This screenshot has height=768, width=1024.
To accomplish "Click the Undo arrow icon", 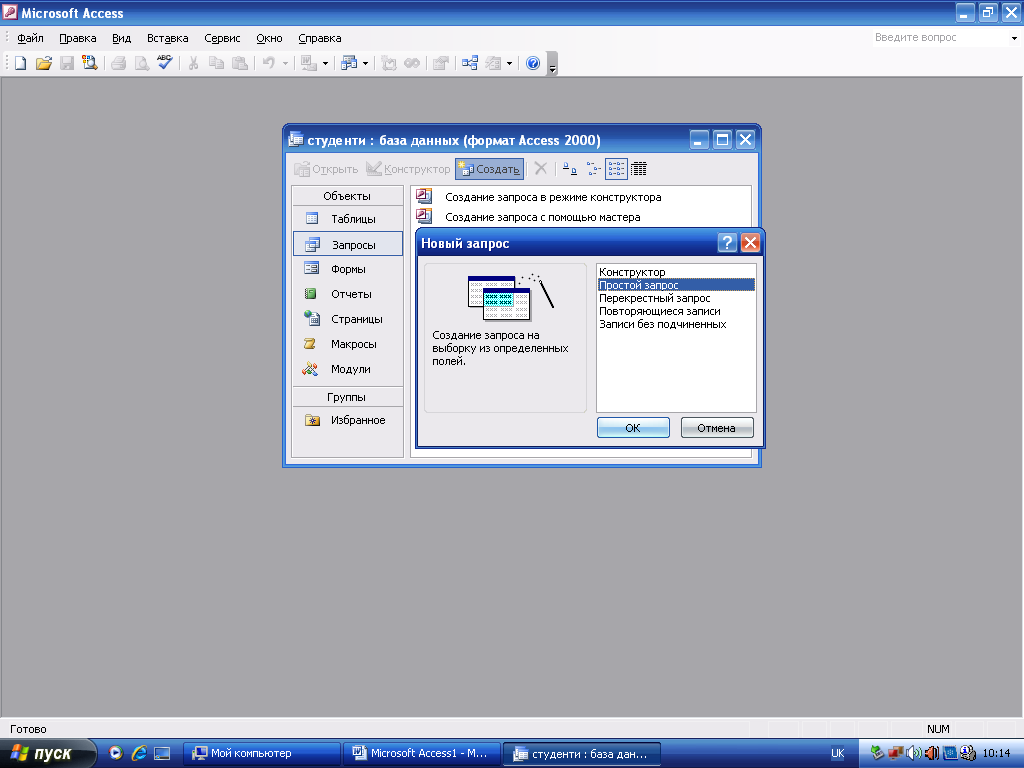I will (268, 63).
